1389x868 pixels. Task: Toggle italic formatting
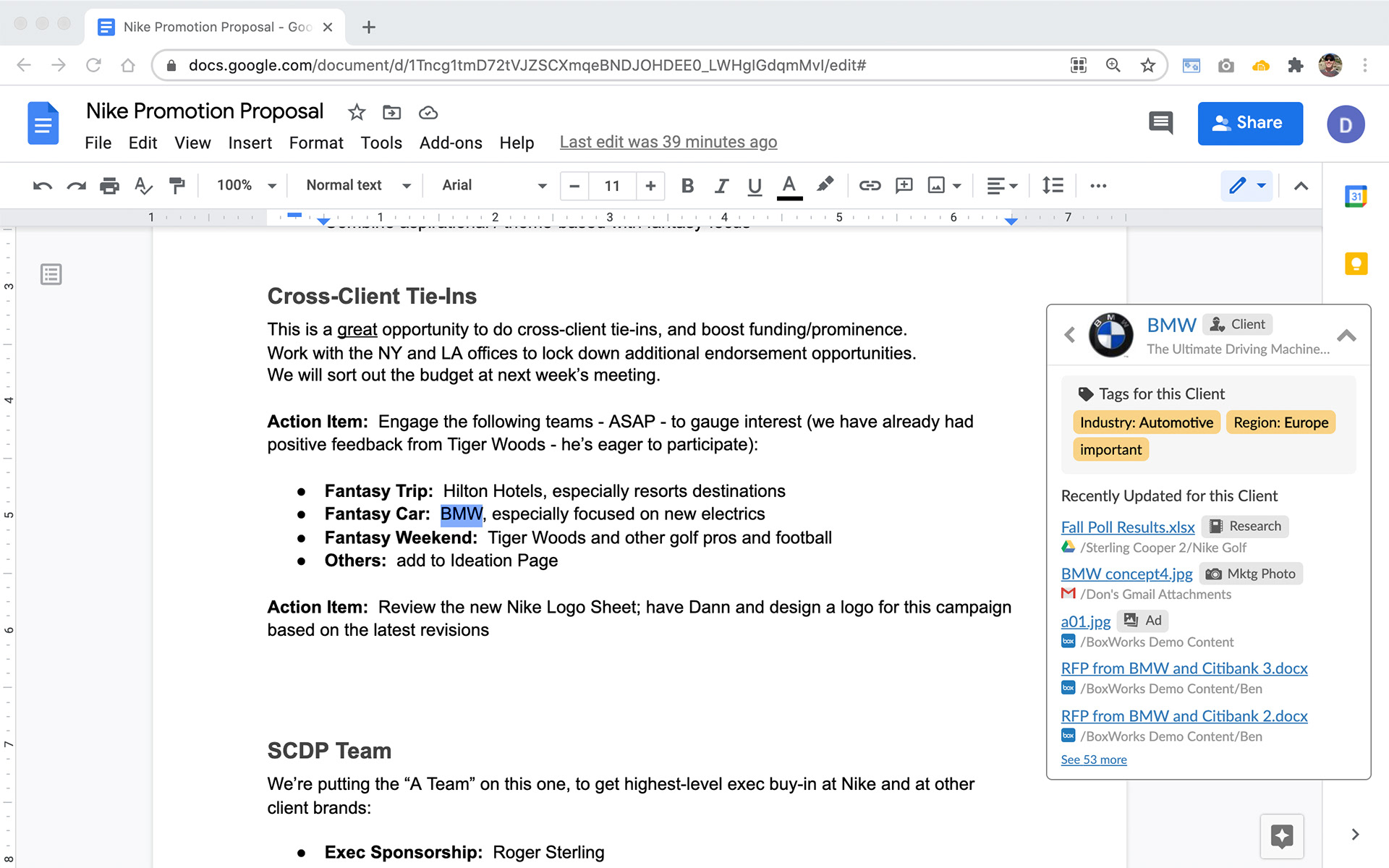point(721,186)
